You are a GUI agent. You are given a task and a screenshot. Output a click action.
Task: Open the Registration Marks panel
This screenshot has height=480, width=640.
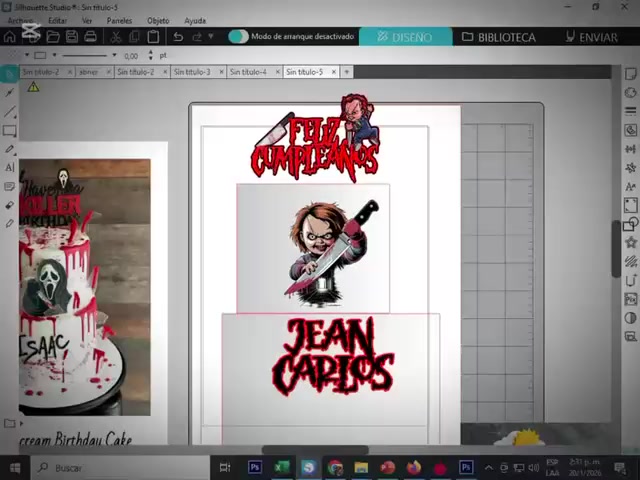(631, 205)
